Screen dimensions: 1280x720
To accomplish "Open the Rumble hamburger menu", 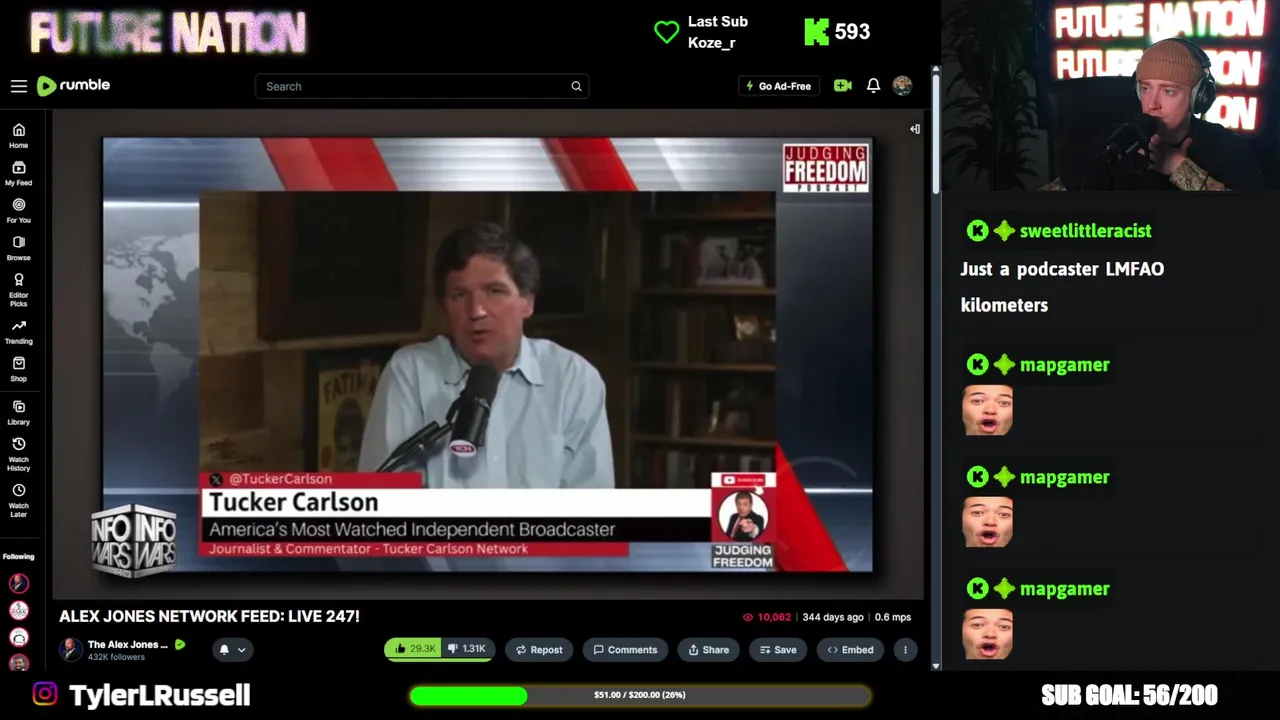I will [19, 86].
